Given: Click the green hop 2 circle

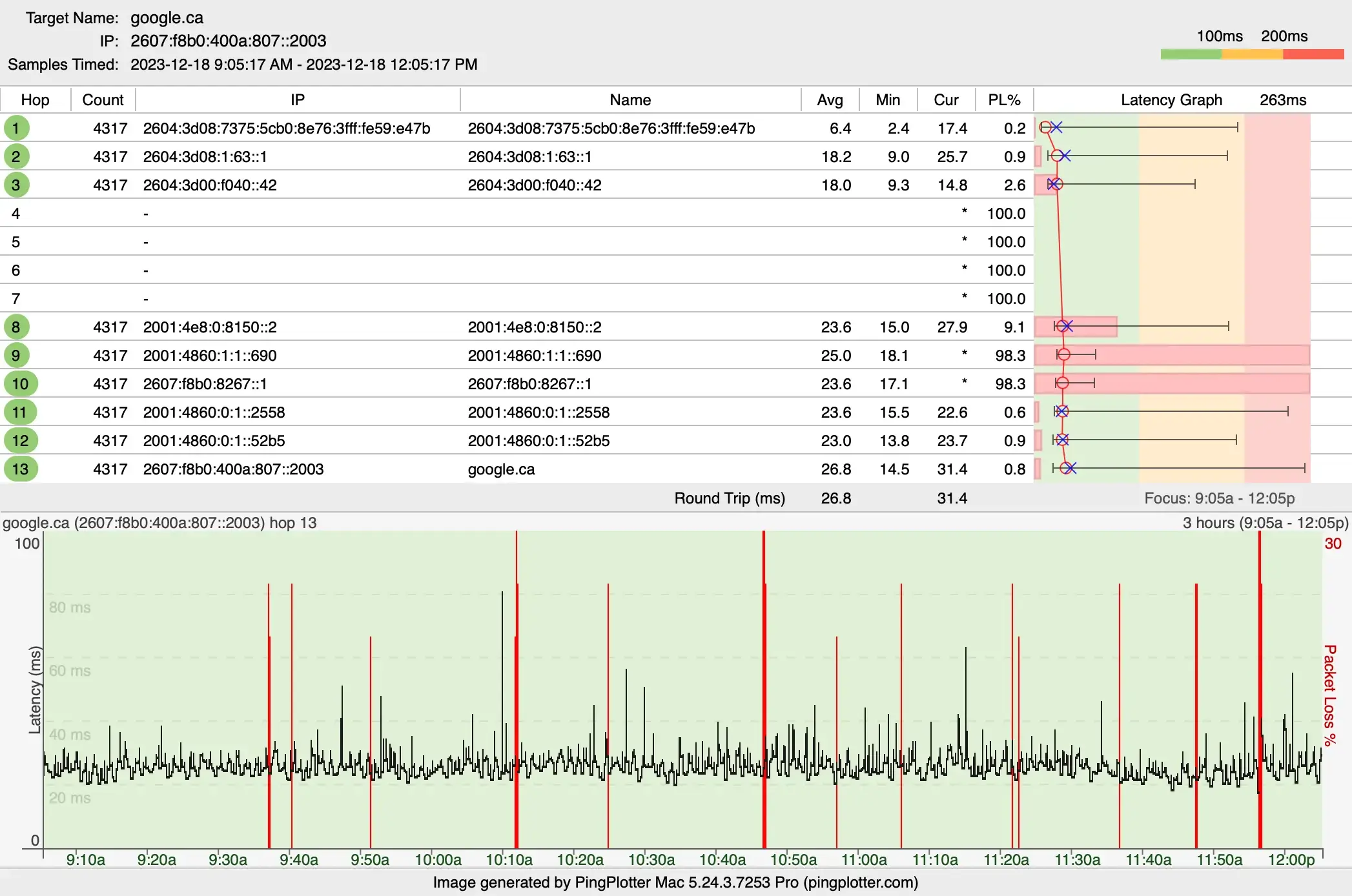Looking at the screenshot, I should point(16,156).
